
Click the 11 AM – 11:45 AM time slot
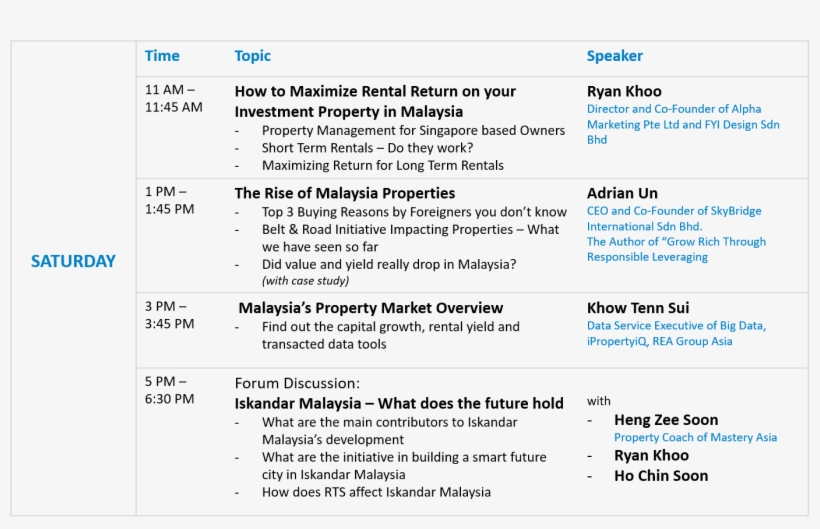[x=173, y=99]
